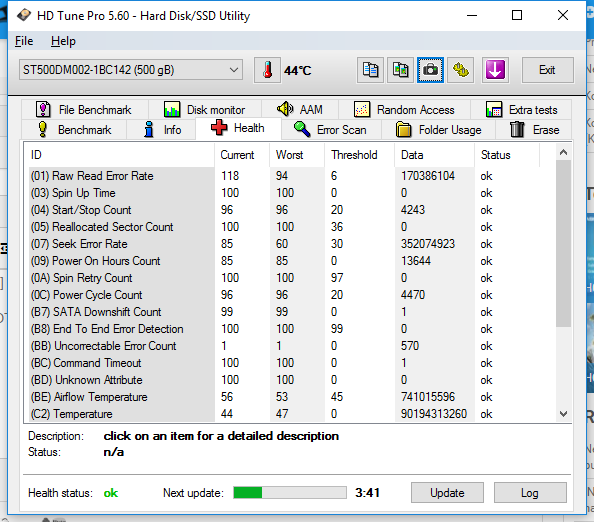Click the thermometer temperature icon
Screen dimensions: 594x522
(x=267, y=70)
